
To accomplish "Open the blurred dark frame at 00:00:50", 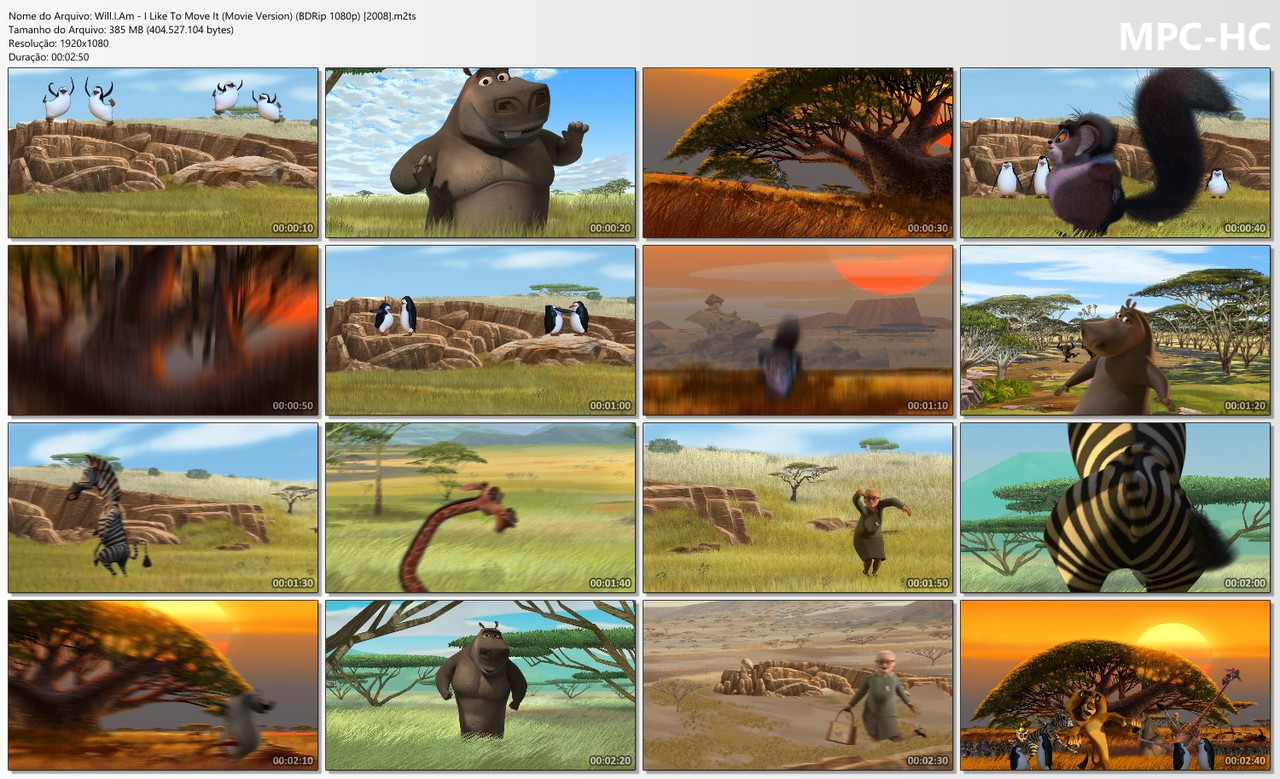I will click(162, 330).
